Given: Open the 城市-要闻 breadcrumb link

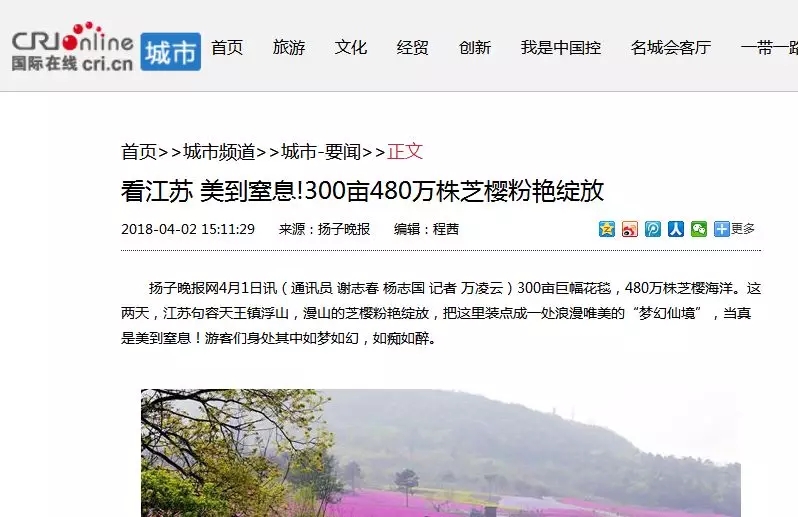Looking at the screenshot, I should [x=321, y=152].
